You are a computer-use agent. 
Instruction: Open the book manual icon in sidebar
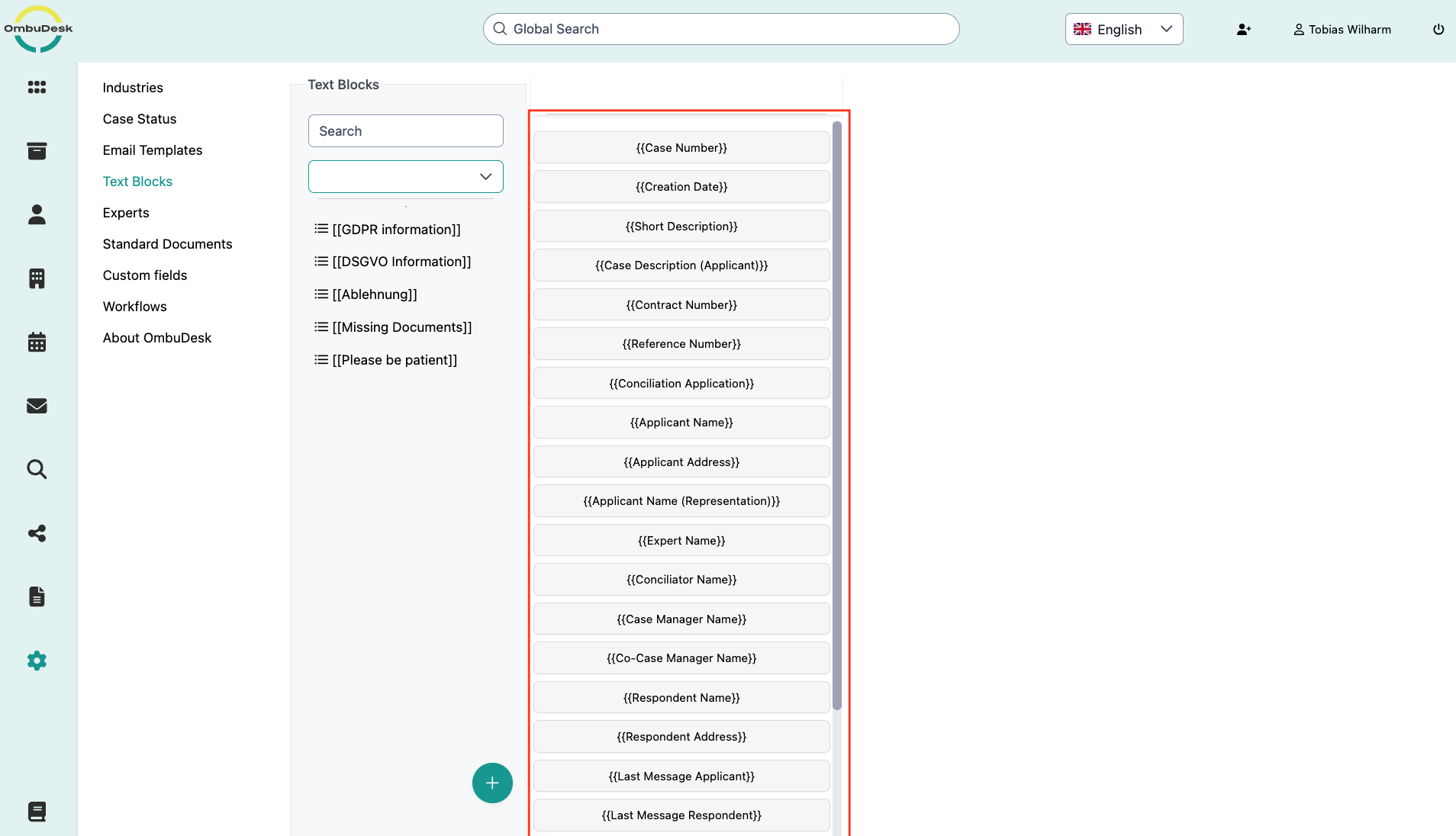pyautogui.click(x=37, y=812)
